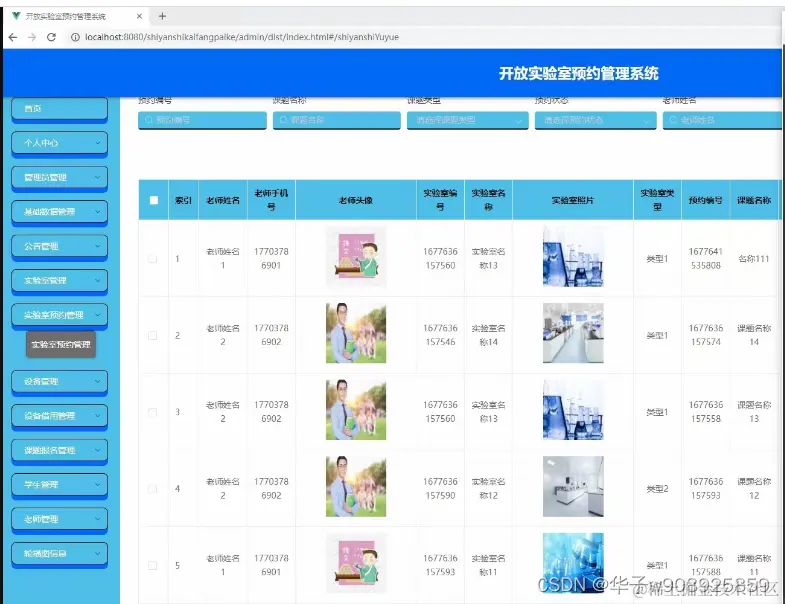This screenshot has height=604, width=785.
Task: Click the Vue favicon on the browser tab
Action: [x=16, y=16]
